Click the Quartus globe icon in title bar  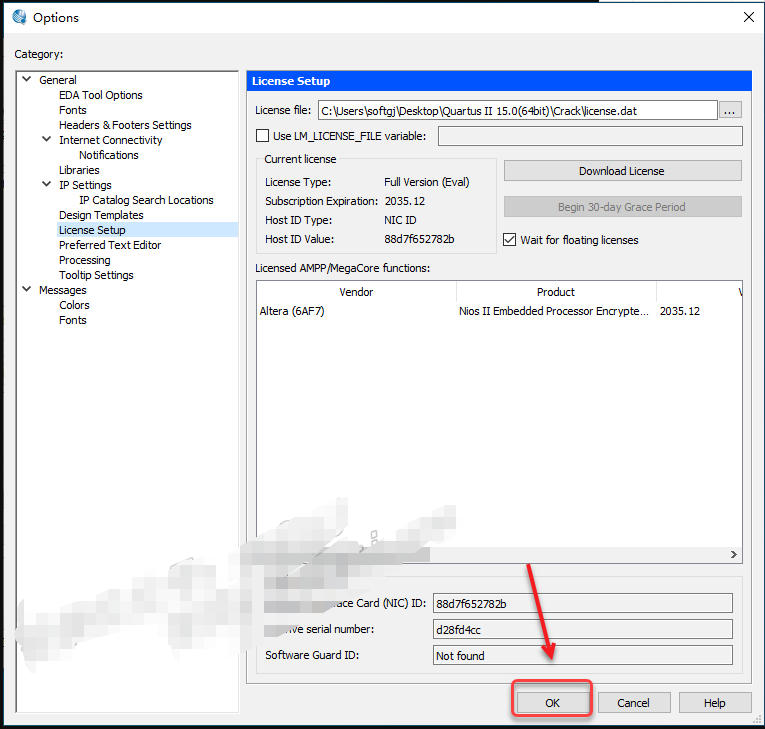pos(20,17)
